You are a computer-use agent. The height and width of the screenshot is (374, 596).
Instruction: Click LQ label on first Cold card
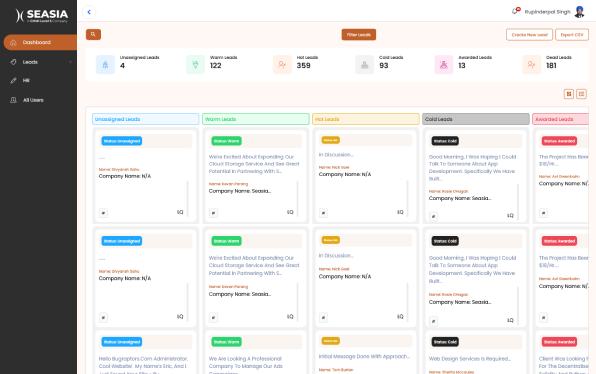click(x=510, y=216)
